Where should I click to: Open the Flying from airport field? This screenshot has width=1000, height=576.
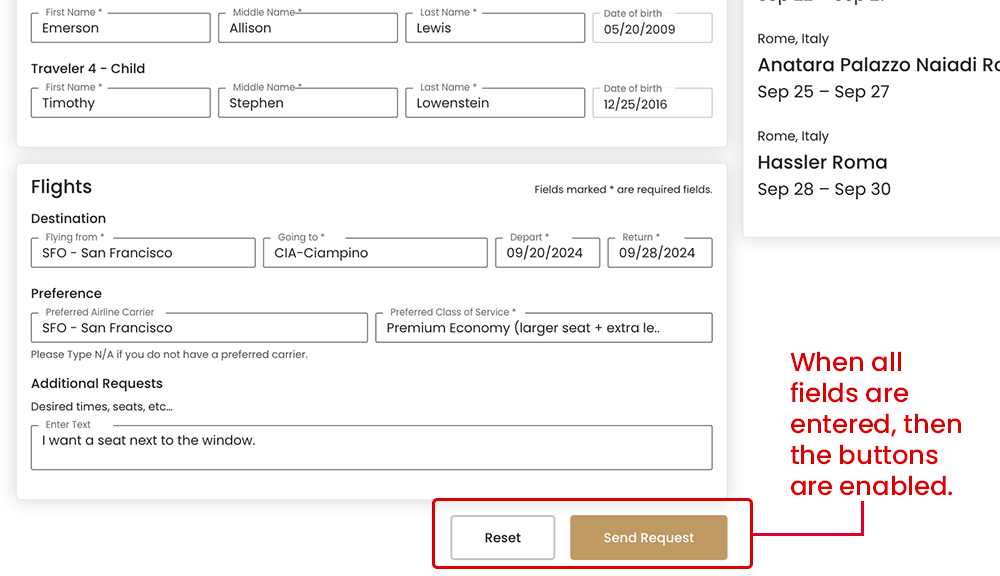[x=143, y=253]
